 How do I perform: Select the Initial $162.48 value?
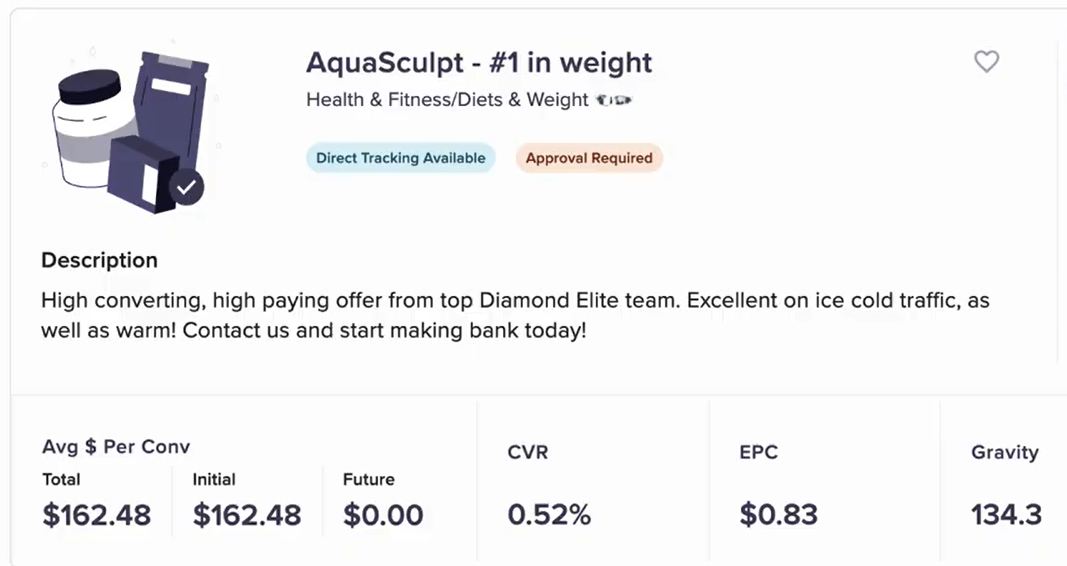tap(247, 515)
